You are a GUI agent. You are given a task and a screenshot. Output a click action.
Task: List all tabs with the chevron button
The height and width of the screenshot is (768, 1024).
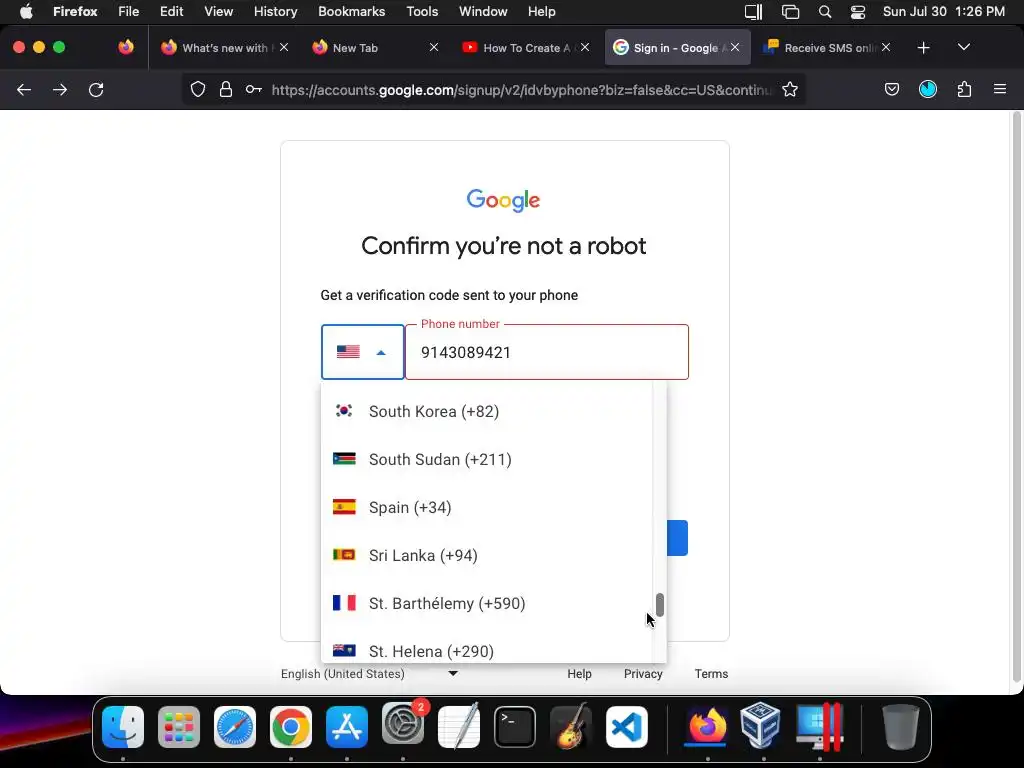point(964,48)
